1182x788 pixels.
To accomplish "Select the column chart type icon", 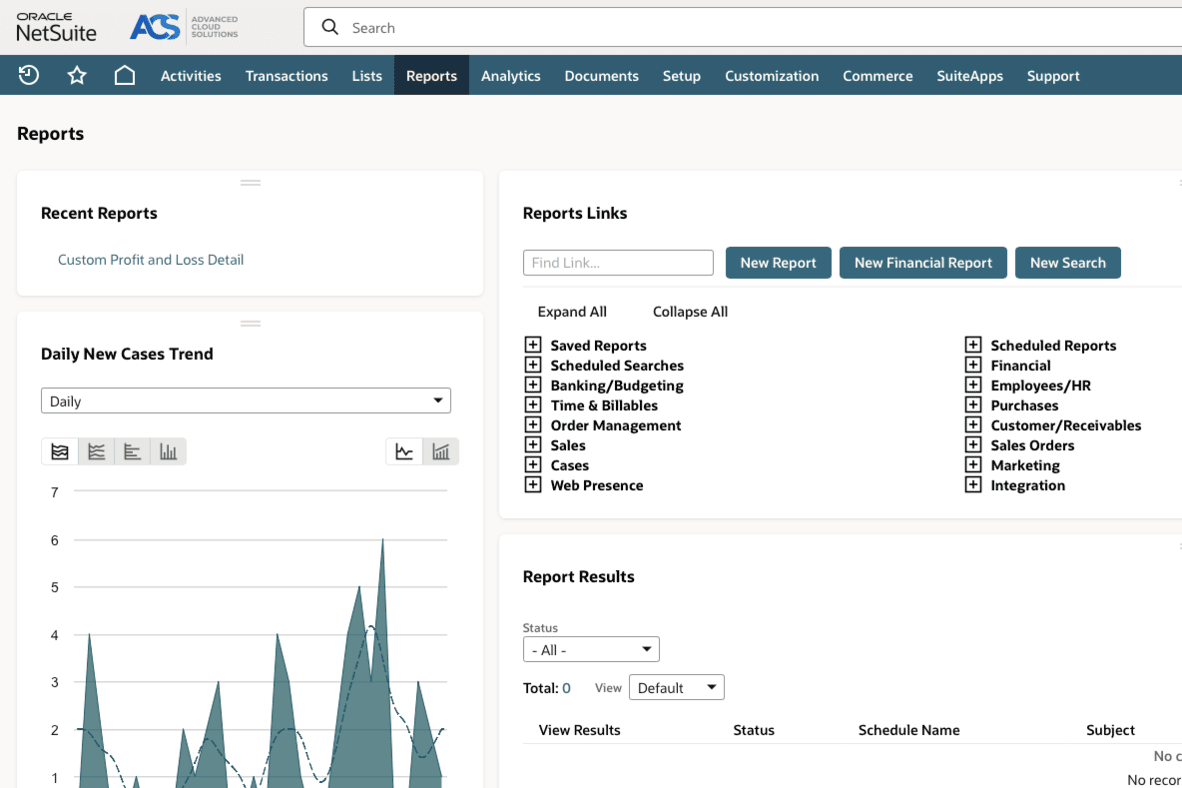I will coord(168,452).
